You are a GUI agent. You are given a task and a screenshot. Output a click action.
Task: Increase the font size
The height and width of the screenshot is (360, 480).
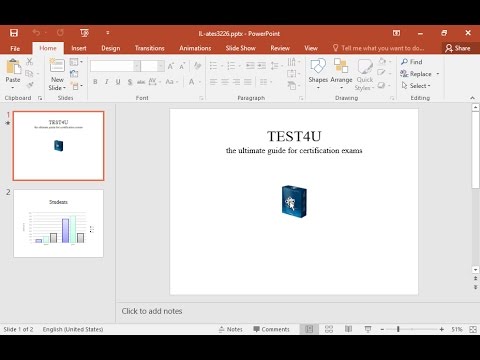point(171,66)
